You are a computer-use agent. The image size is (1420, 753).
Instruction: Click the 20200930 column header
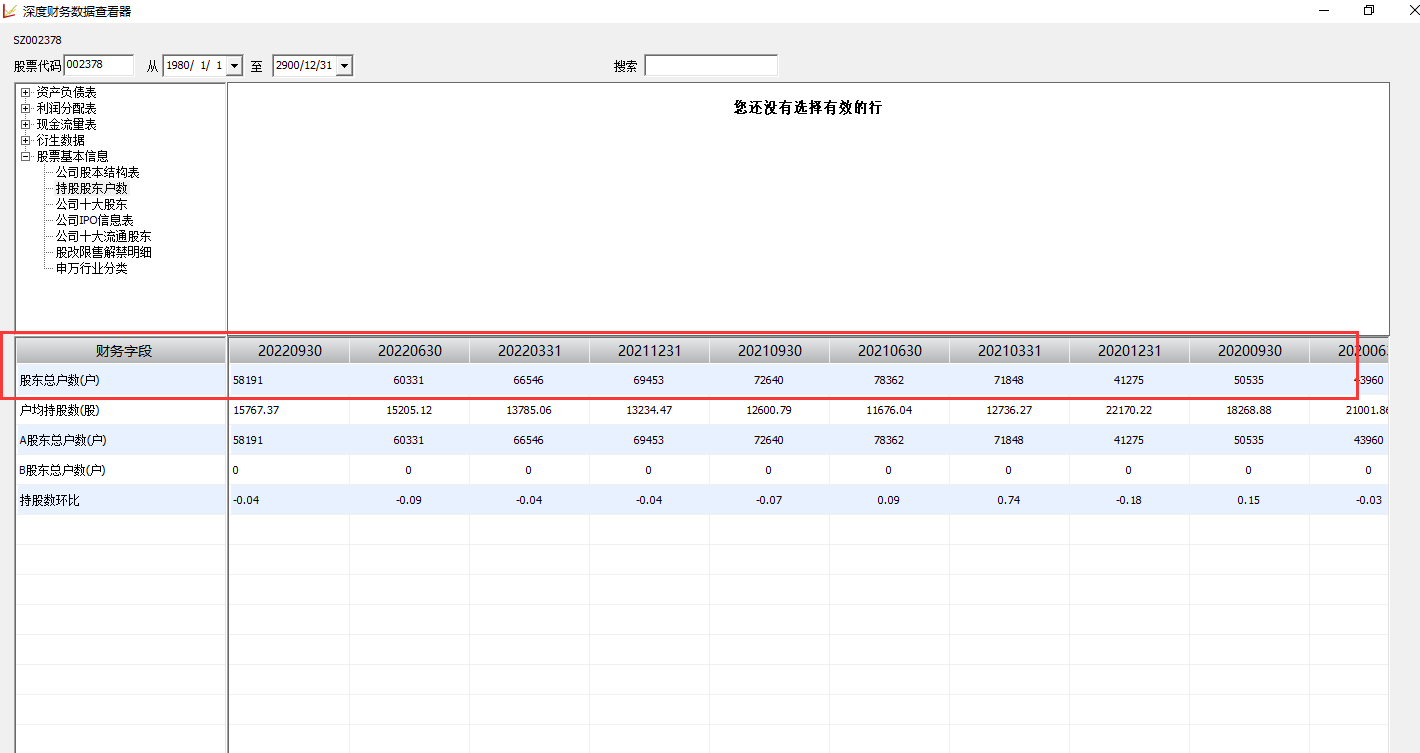(1249, 351)
